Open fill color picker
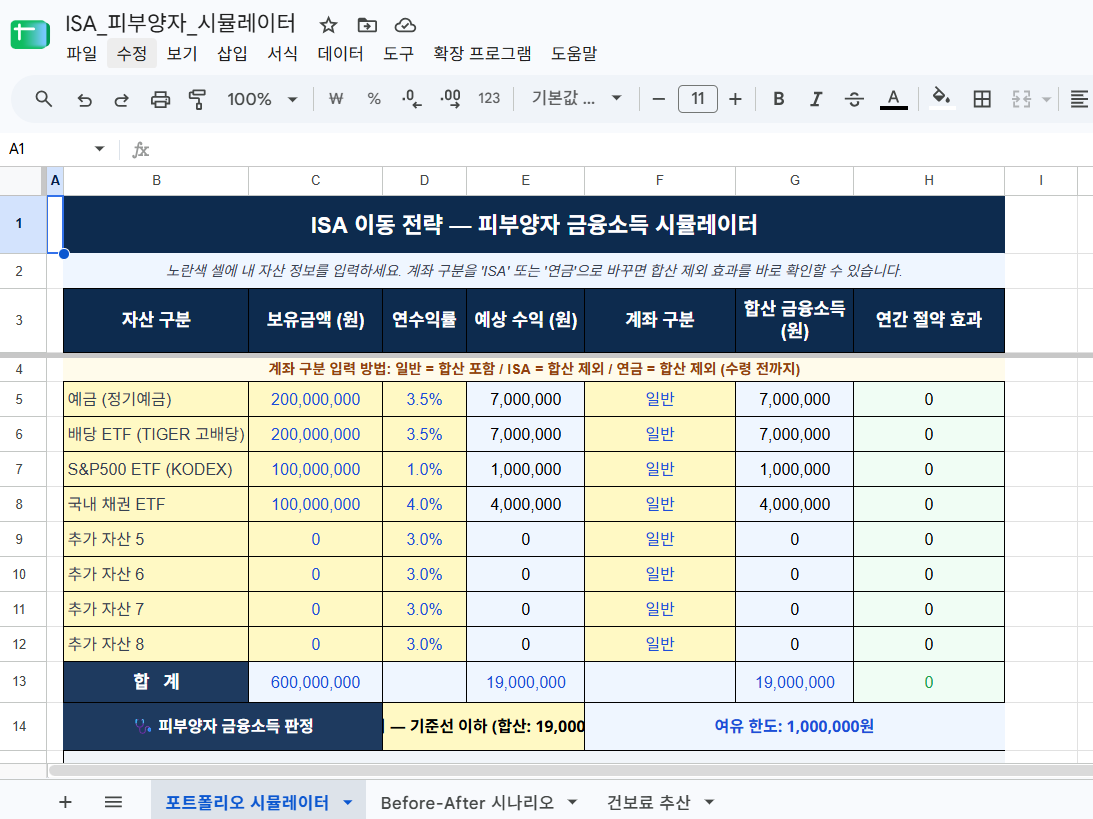This screenshot has width=1093, height=819. click(x=942, y=98)
